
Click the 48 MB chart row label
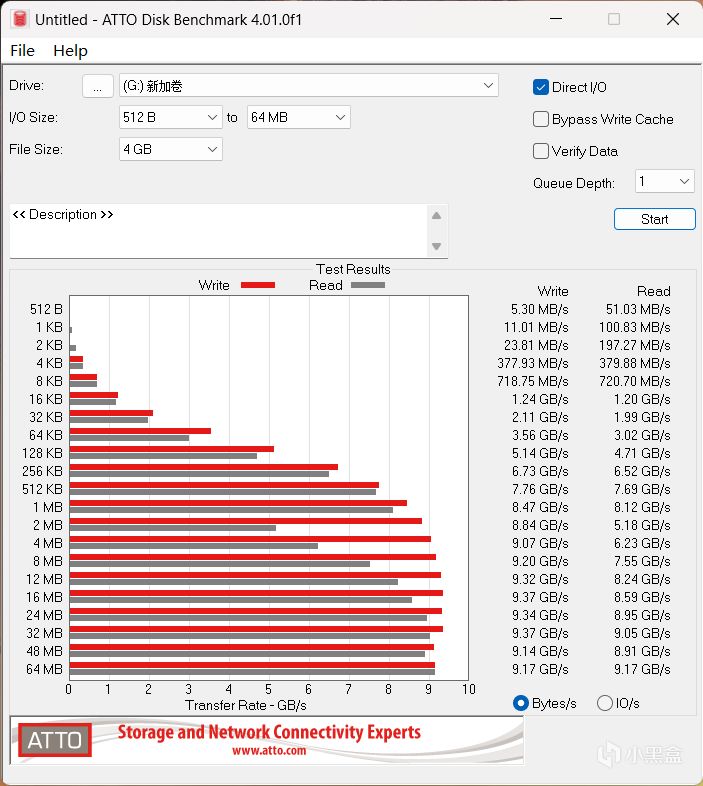click(x=44, y=651)
